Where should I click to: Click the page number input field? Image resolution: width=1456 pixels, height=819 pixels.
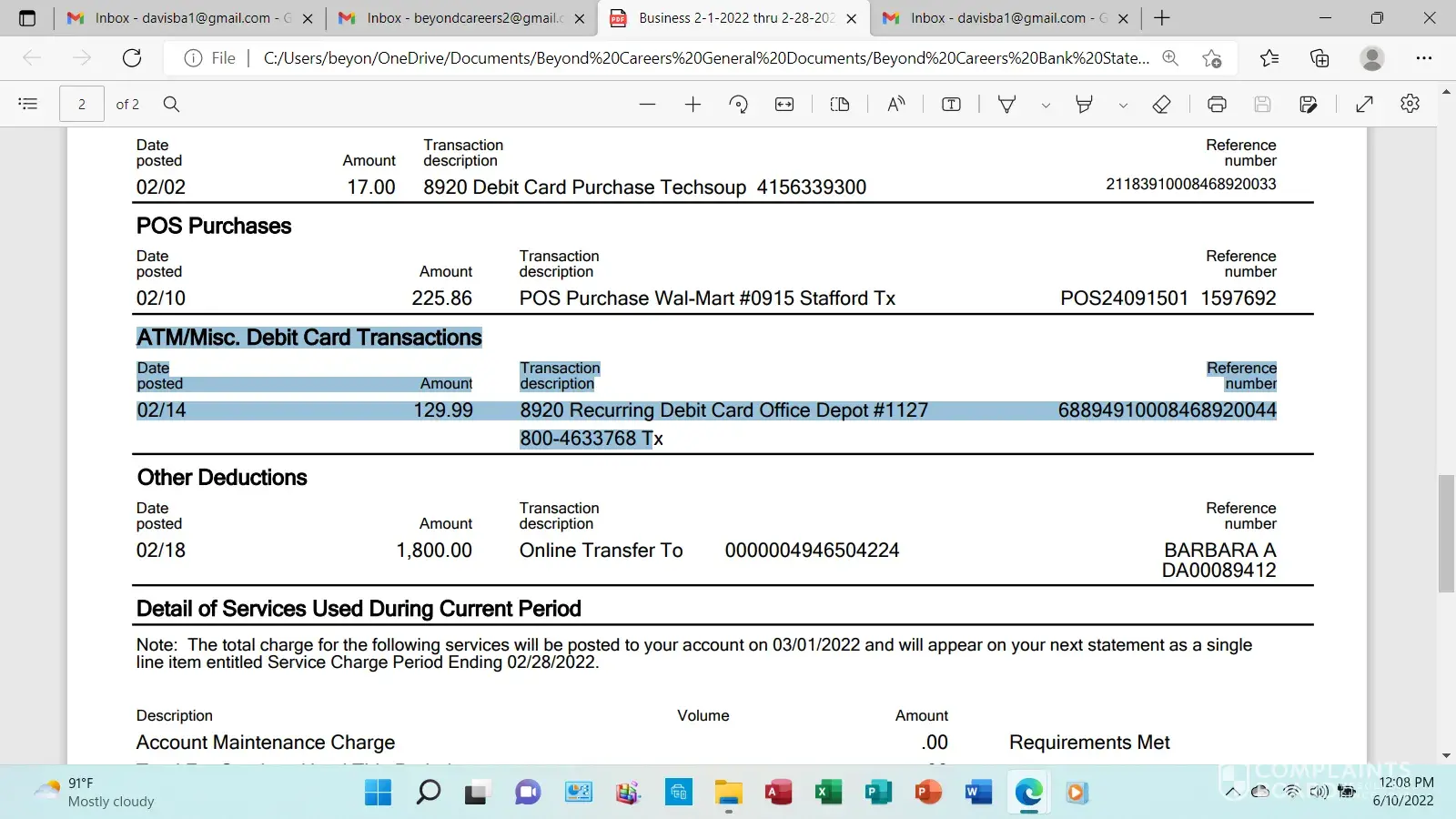click(x=82, y=105)
